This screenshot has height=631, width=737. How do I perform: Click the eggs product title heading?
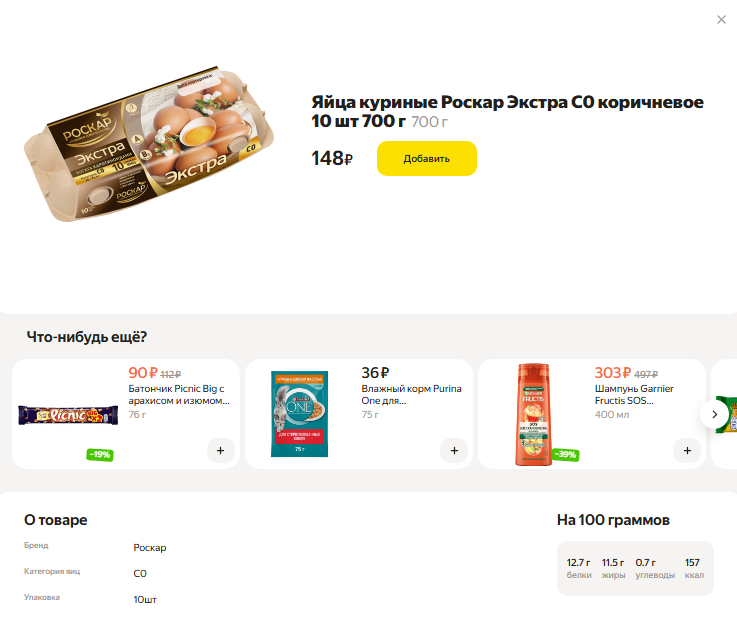pos(507,112)
